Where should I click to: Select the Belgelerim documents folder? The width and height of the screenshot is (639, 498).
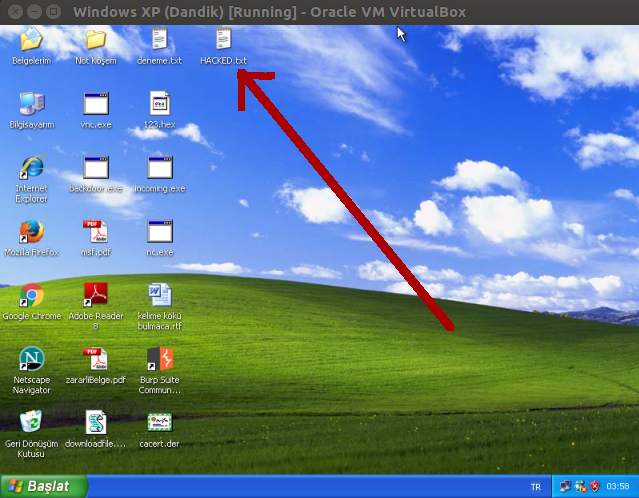[31, 41]
